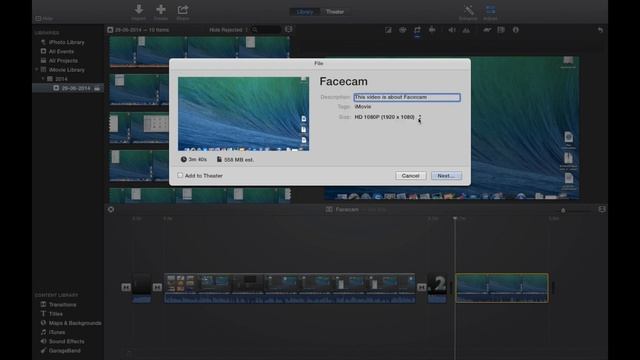The image size is (640, 360).
Task: Click the Facecam title in the dialog
Action: tap(344, 82)
